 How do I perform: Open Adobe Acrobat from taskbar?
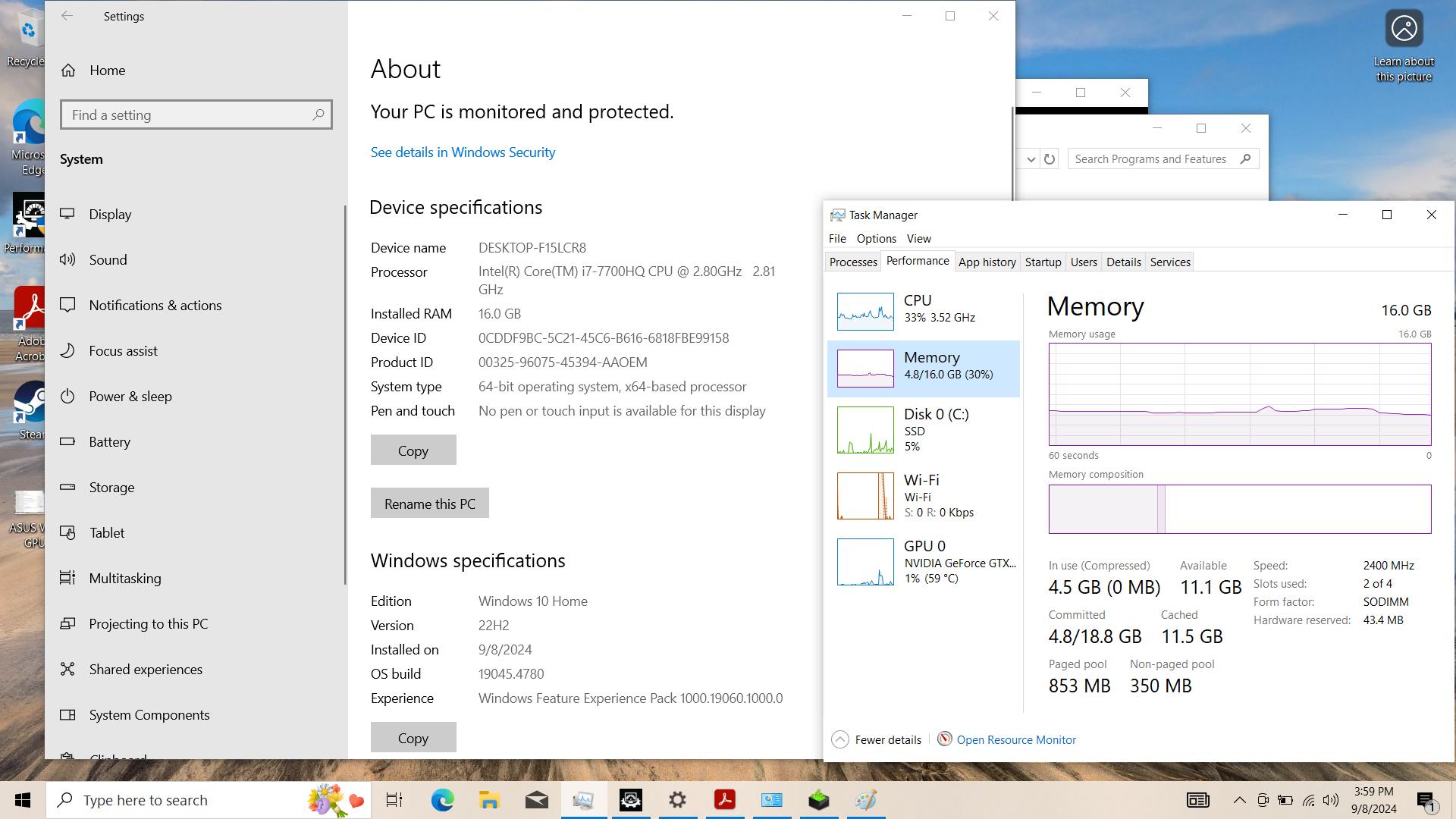point(724,800)
